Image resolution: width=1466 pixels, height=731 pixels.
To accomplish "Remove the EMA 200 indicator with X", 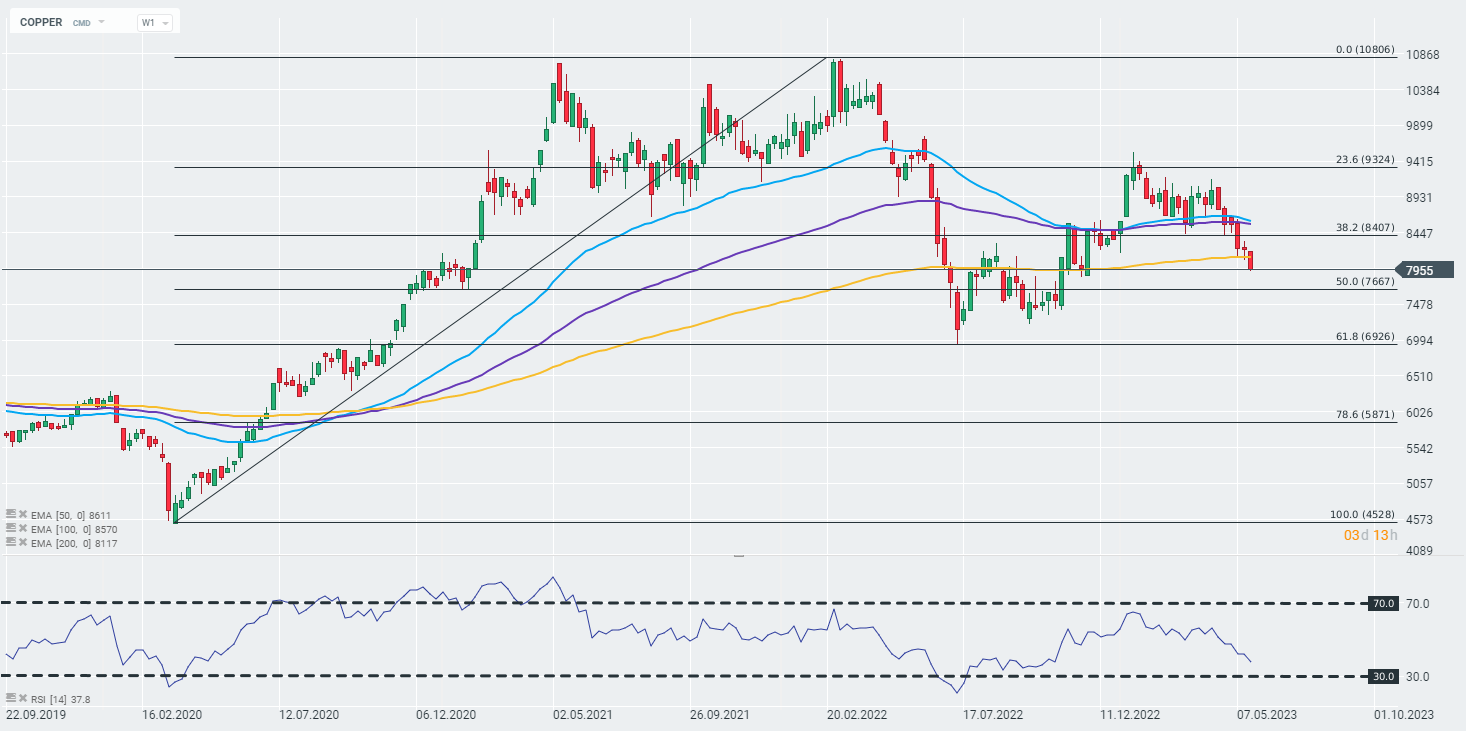I will [23, 542].
